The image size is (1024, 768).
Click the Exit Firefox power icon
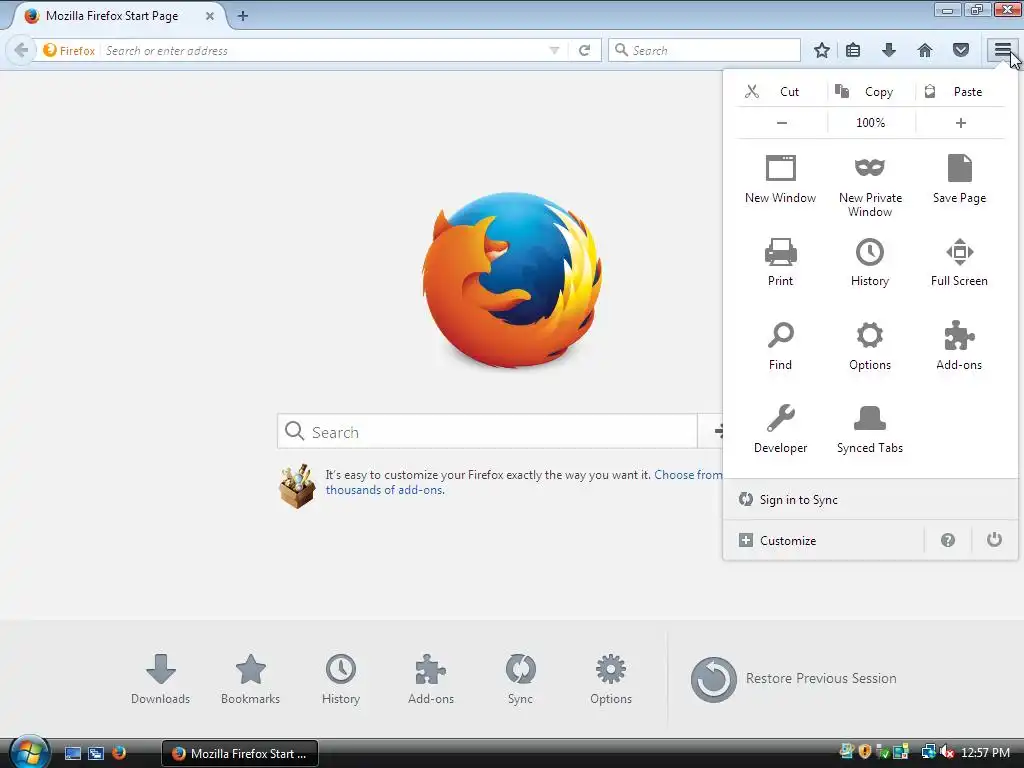(994, 539)
